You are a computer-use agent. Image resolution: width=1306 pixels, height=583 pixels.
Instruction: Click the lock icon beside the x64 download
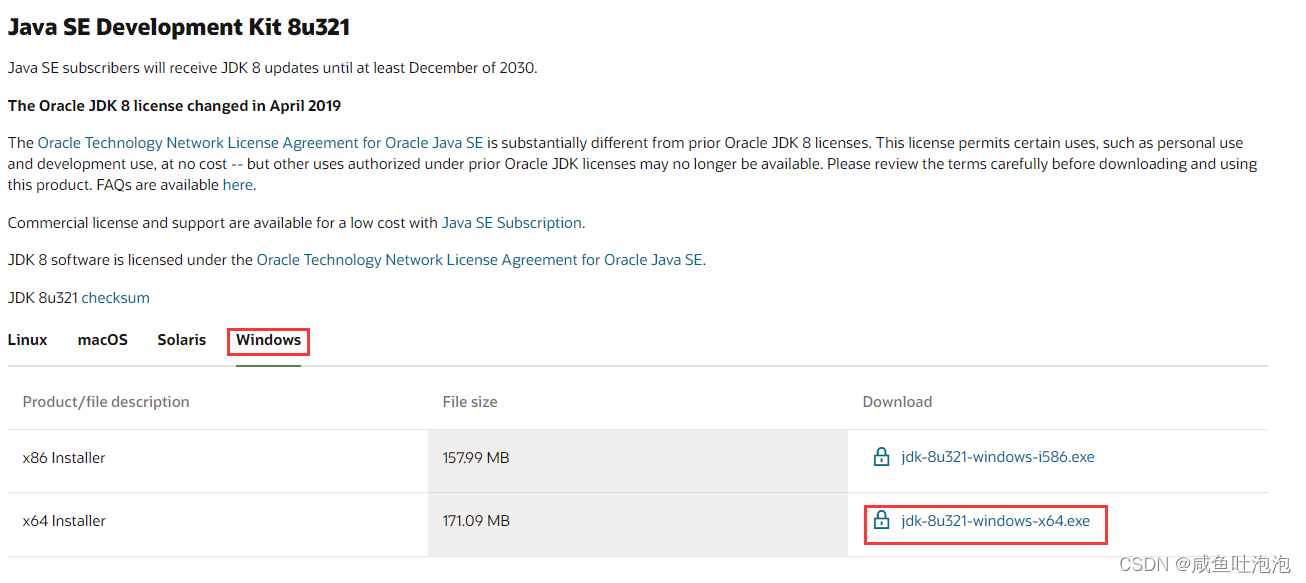[881, 520]
